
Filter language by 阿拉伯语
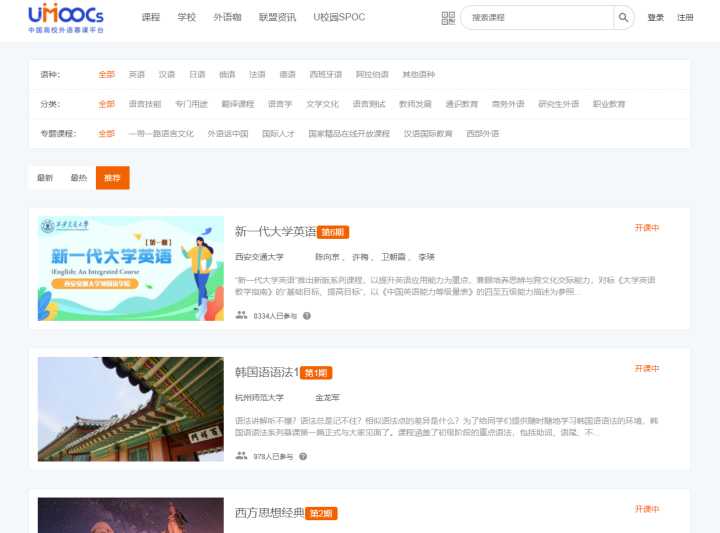(372, 74)
